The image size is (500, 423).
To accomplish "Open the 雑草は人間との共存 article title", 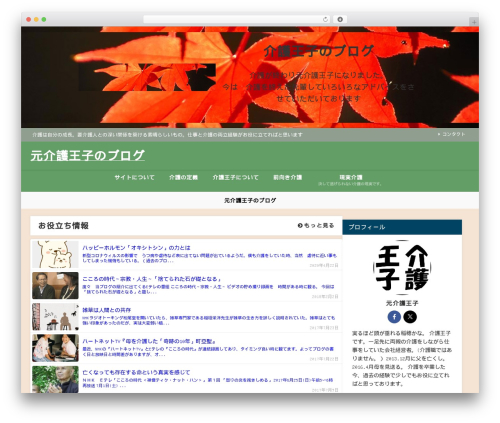I will coord(107,310).
